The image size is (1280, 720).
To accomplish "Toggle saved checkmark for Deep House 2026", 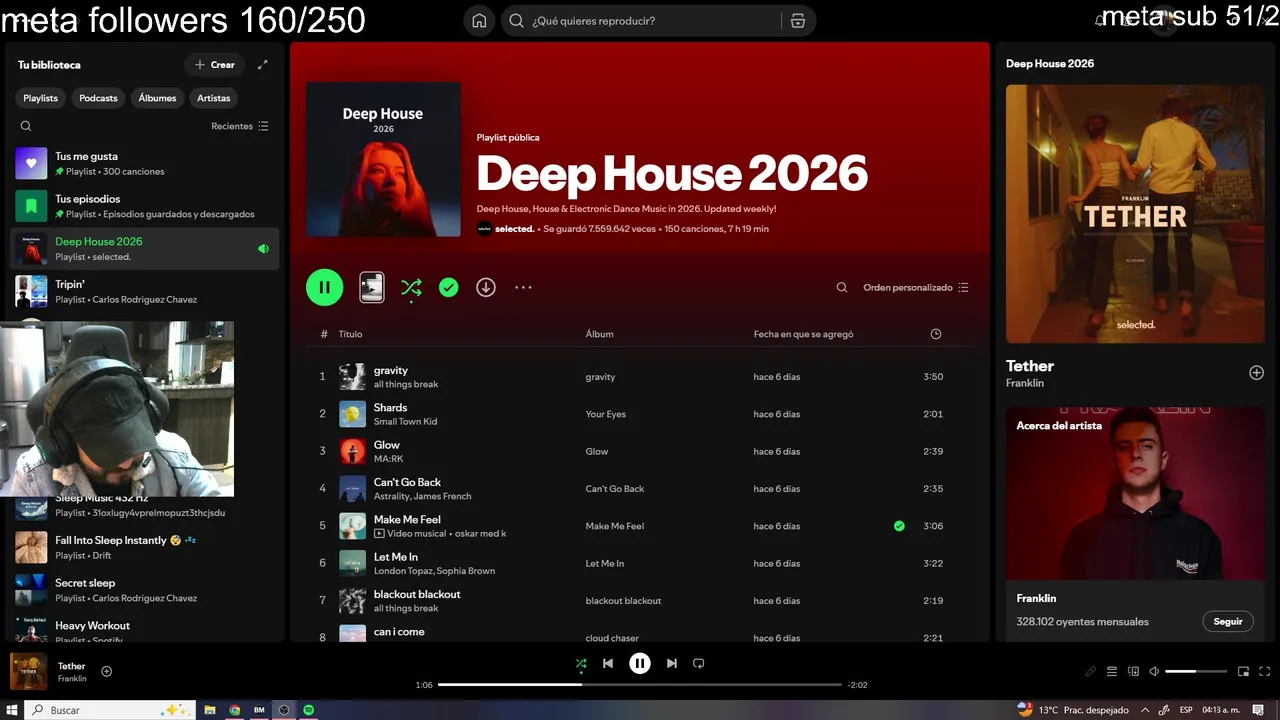I will coord(449,288).
